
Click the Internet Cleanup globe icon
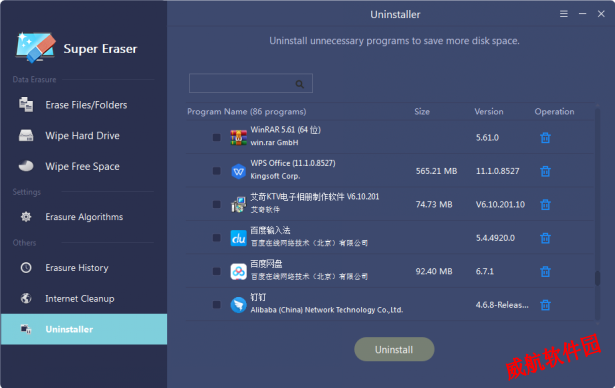pyautogui.click(x=26, y=299)
